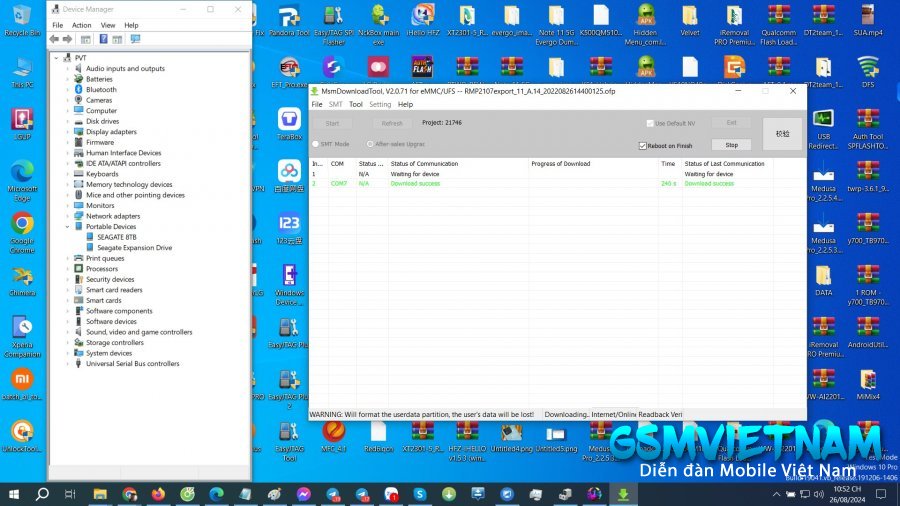Collapse the Portable Devices node

67,227
